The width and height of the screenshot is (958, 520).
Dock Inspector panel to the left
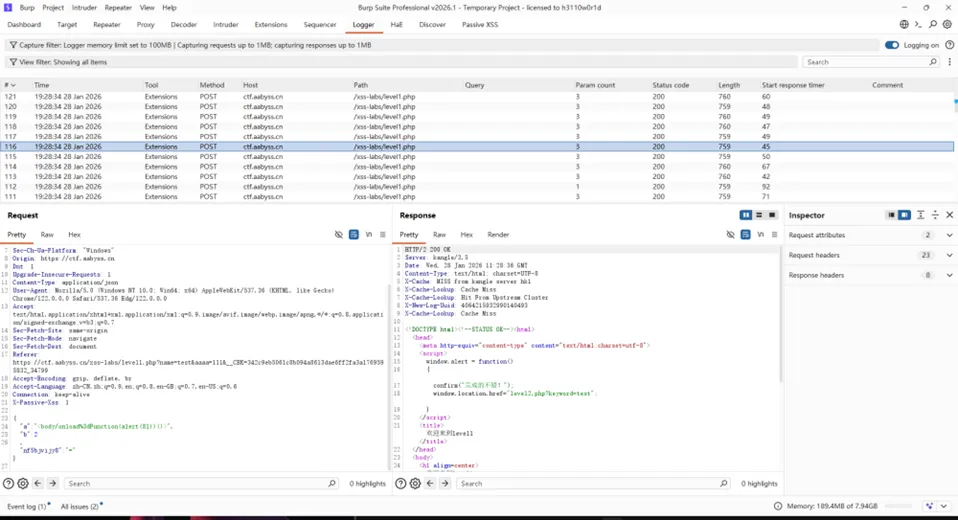pos(891,215)
